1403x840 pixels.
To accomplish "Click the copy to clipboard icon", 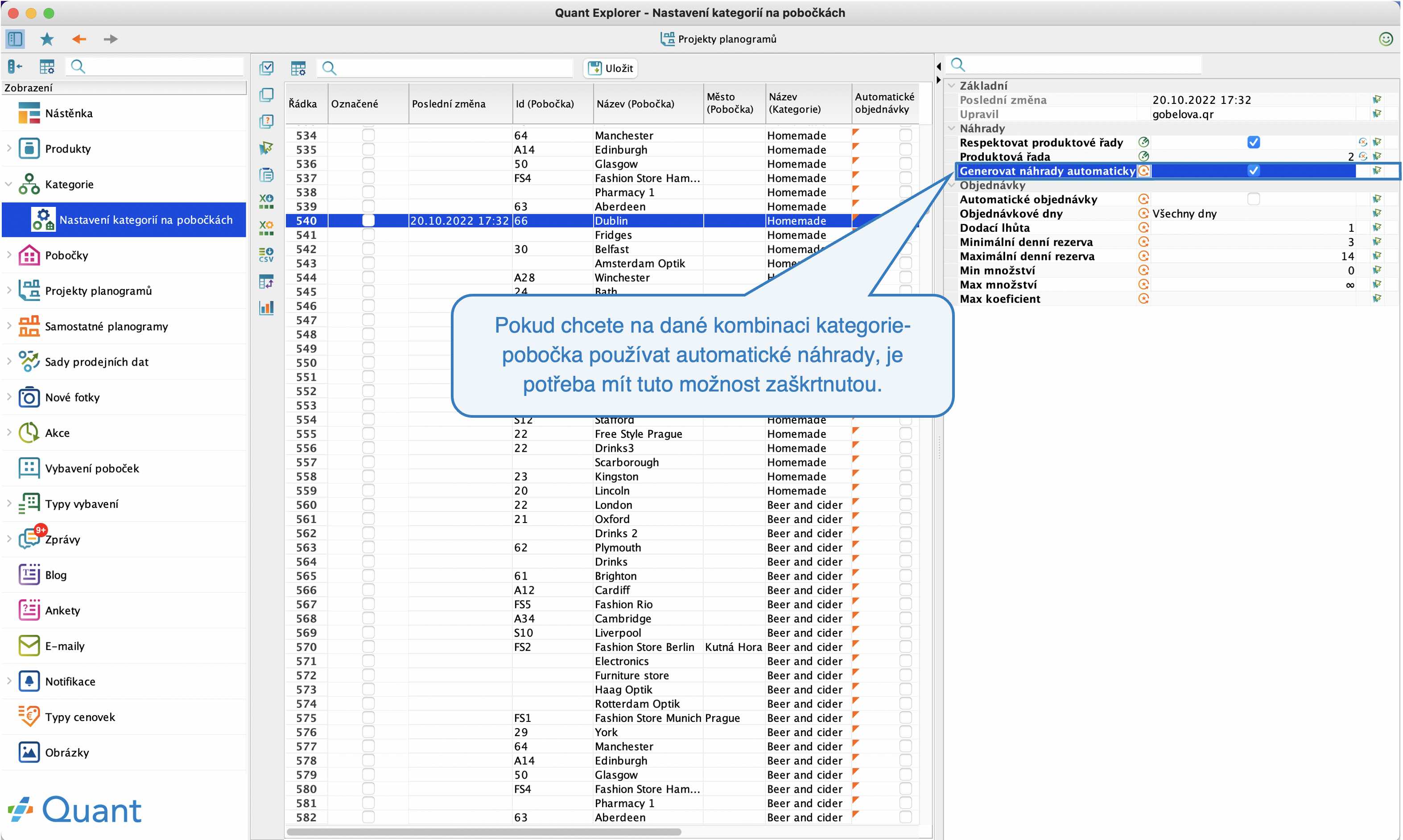I will tap(266, 174).
